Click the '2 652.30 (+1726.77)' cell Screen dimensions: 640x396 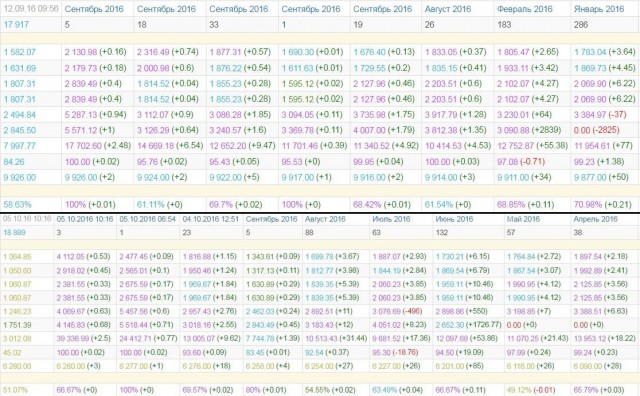pos(468,325)
